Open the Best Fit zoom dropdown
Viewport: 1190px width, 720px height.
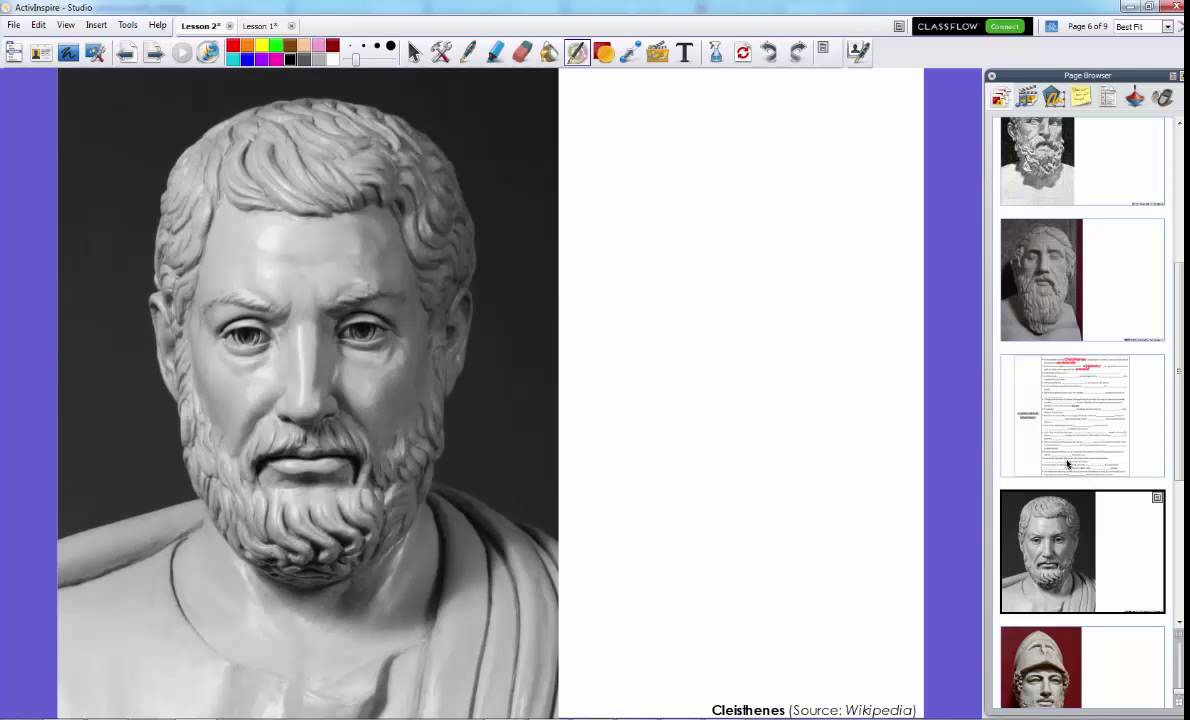(x=1167, y=27)
